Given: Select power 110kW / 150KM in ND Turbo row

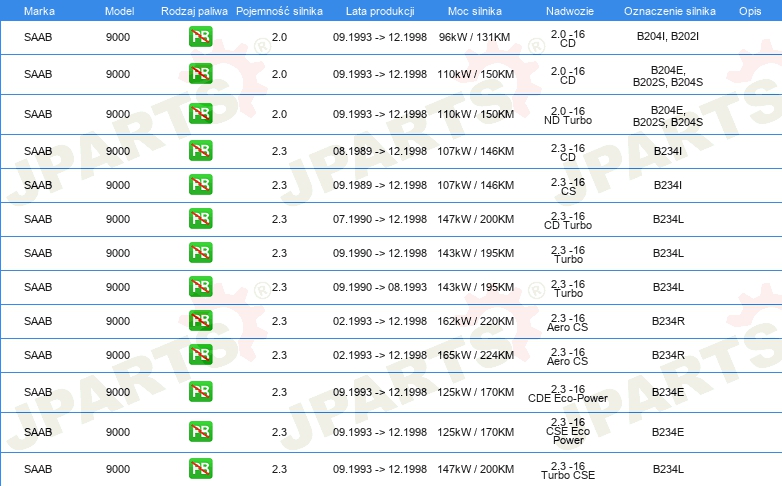Looking at the screenshot, I should (x=475, y=114).
